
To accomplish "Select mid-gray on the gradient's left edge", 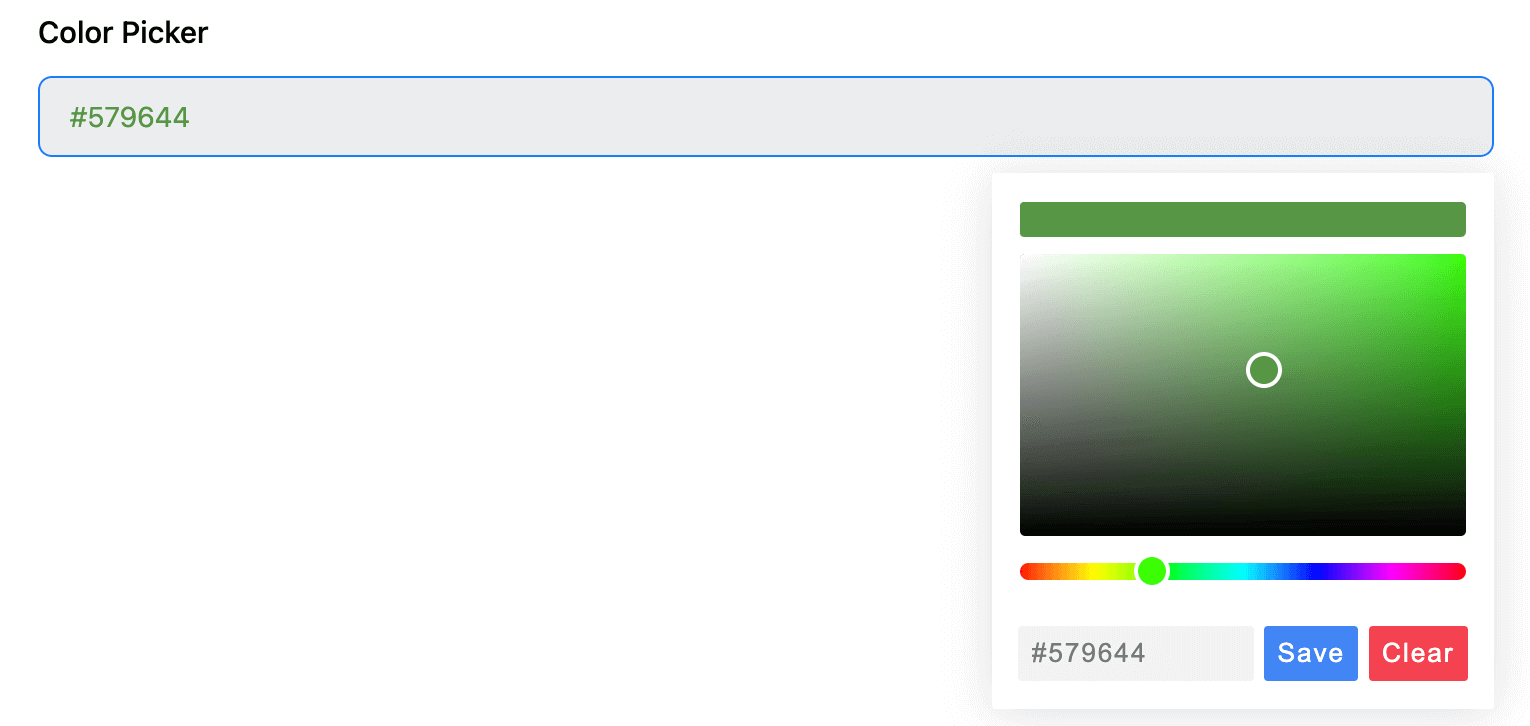I will [1024, 395].
